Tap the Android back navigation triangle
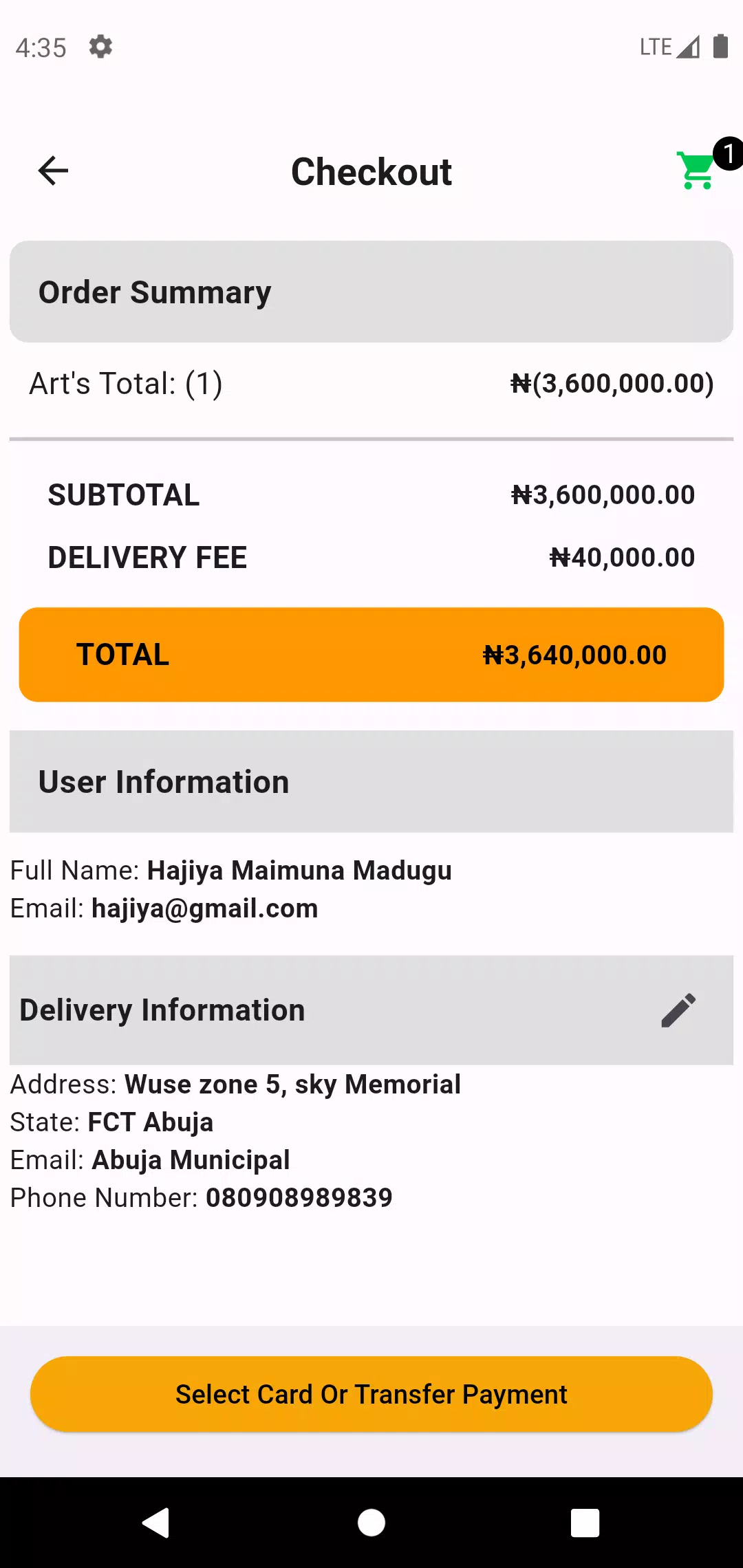Screen dimensions: 743x1568 coord(156,1522)
